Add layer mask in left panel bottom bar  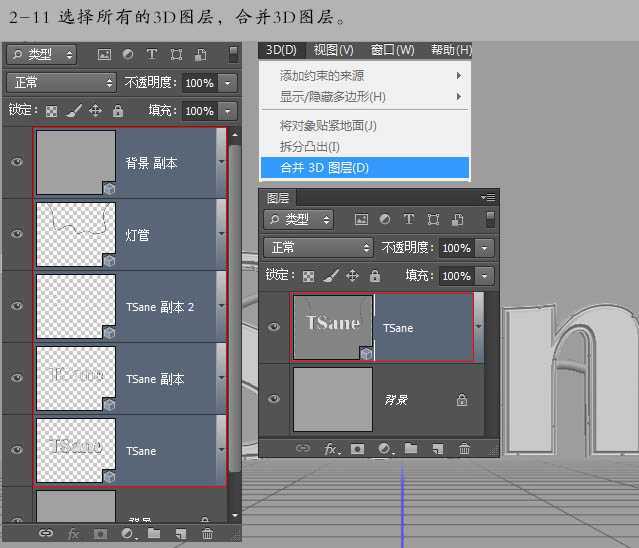click(100, 533)
